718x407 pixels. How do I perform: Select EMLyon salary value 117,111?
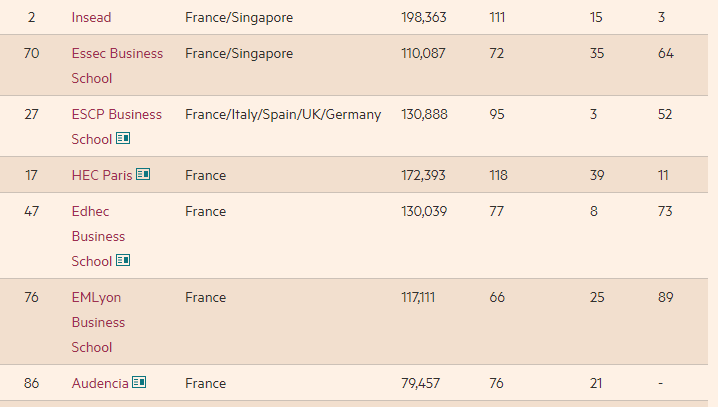[x=418, y=297]
